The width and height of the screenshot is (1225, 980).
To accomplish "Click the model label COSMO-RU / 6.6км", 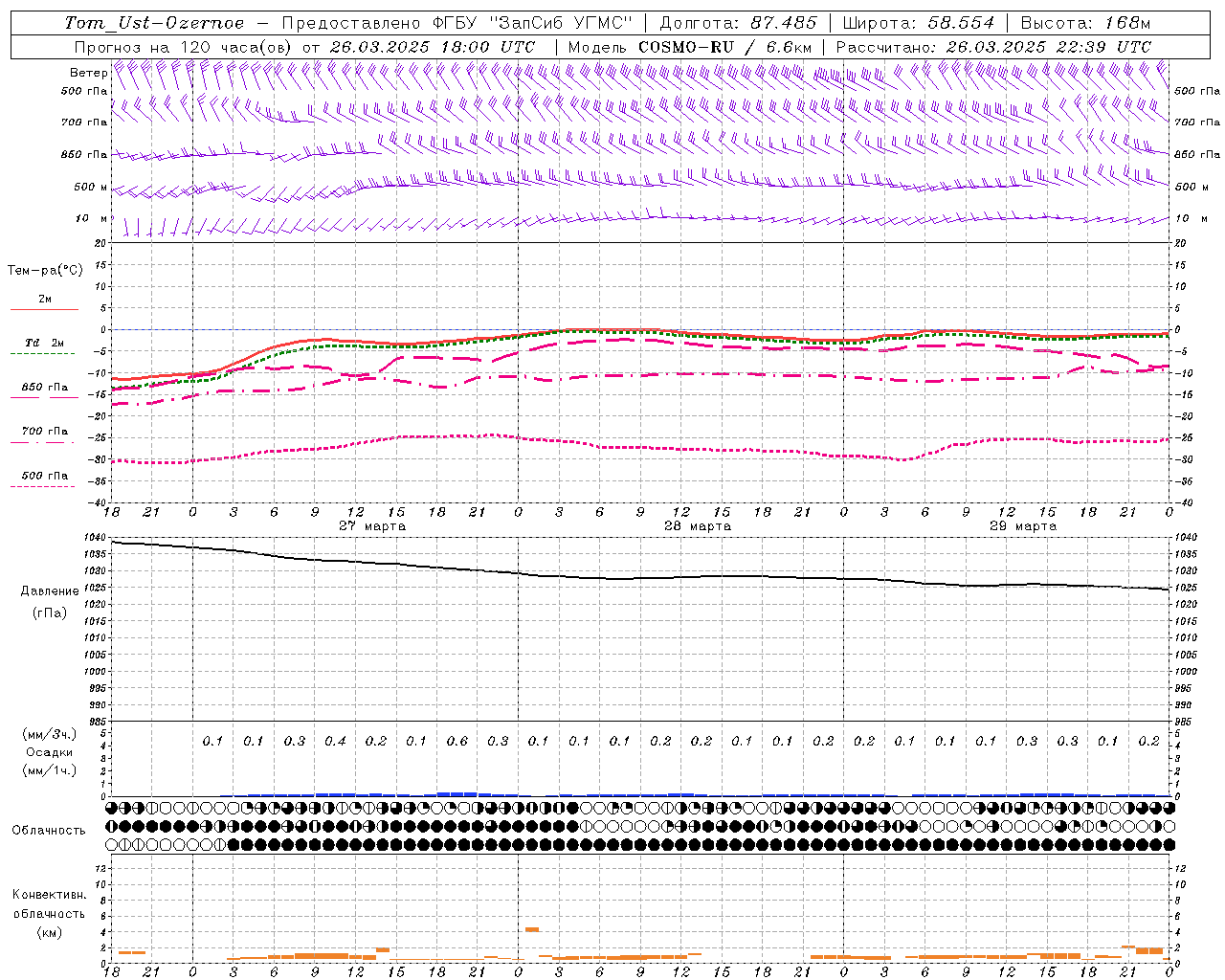I will [x=725, y=47].
